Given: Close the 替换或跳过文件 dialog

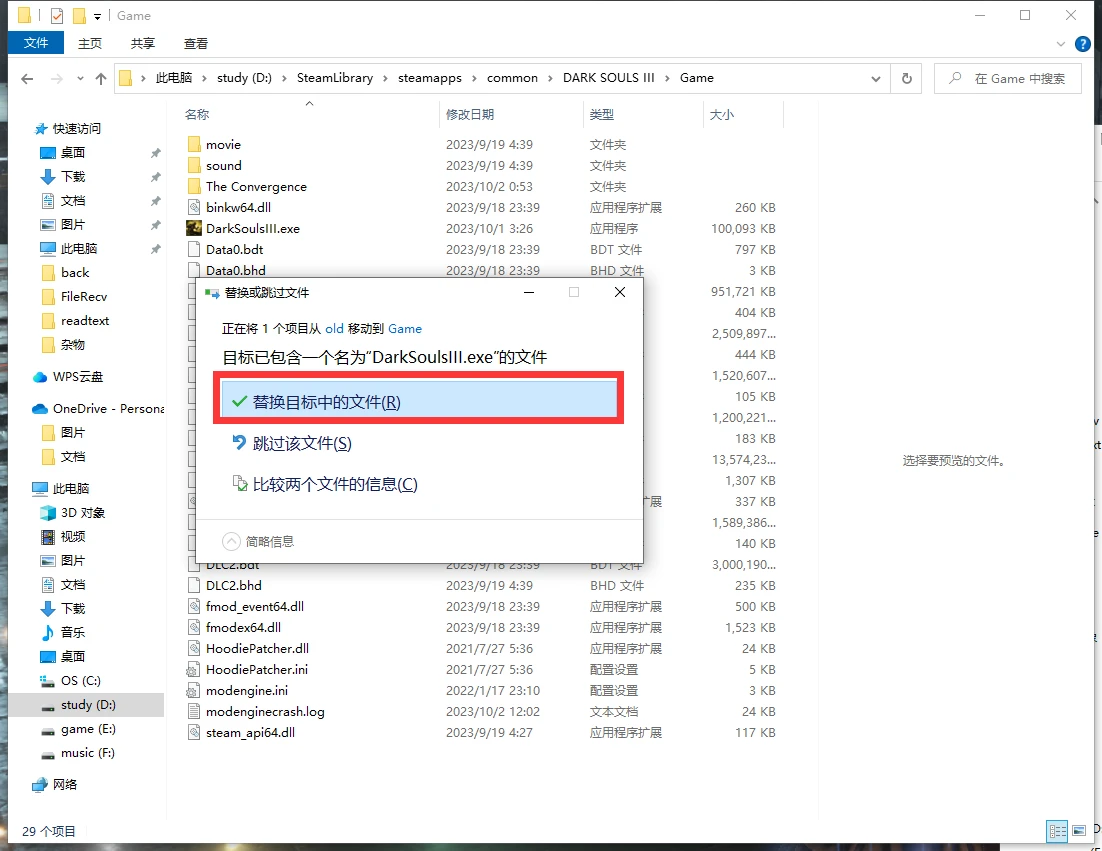Looking at the screenshot, I should [620, 292].
